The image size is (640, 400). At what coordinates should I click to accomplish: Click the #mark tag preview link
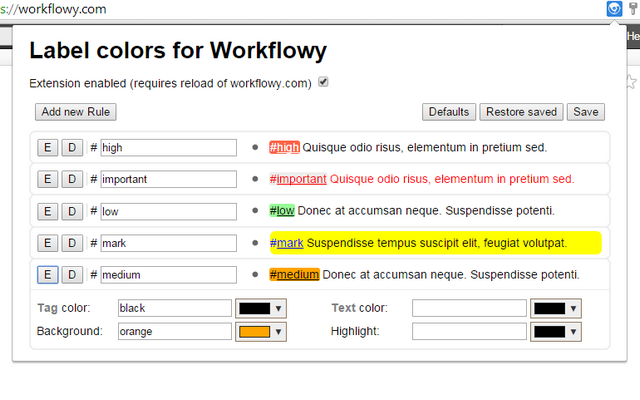287,243
